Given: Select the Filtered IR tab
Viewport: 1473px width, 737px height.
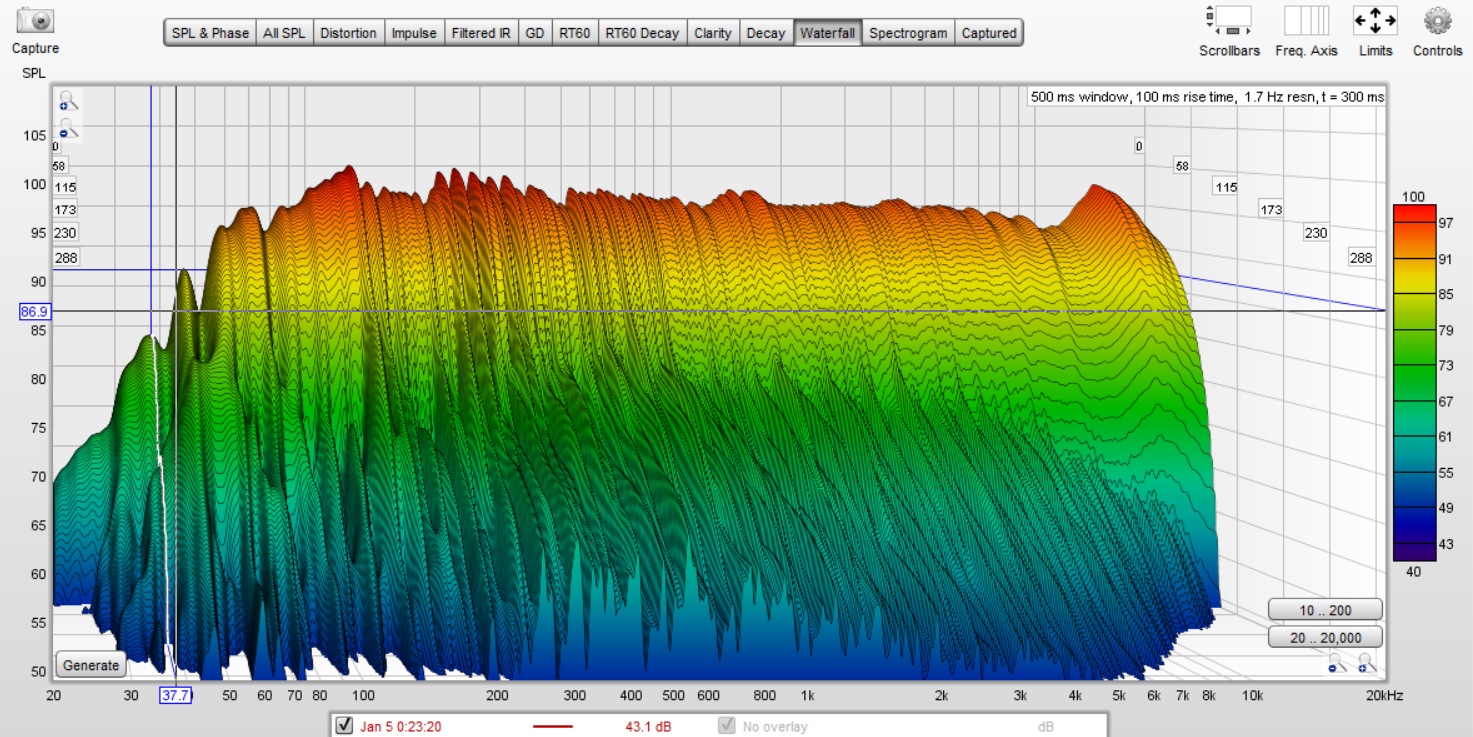Looking at the screenshot, I should pos(481,33).
